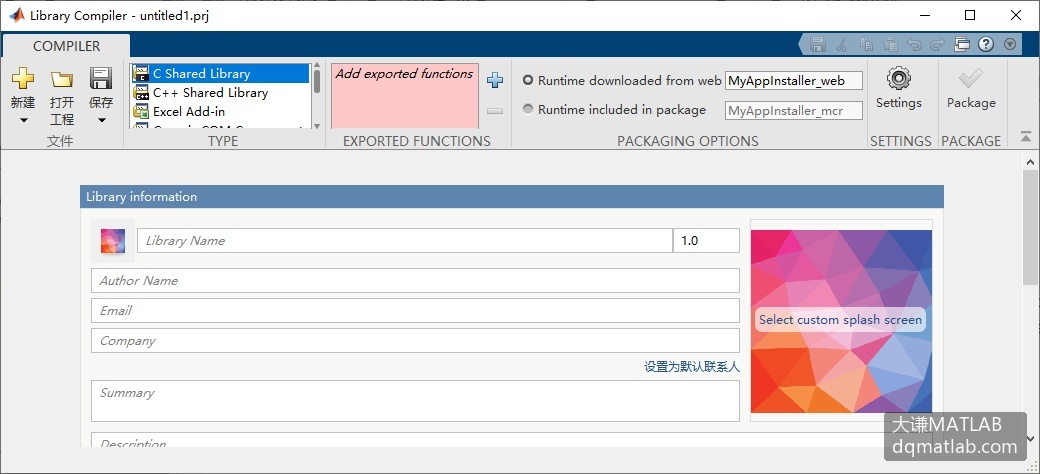Click the Library Name field
This screenshot has height=474, width=1040.
[x=405, y=241]
